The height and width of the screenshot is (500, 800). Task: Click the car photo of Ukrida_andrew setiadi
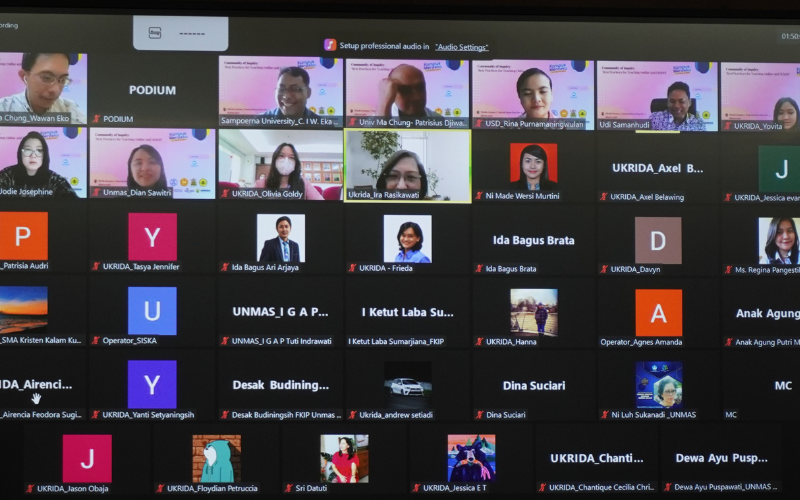(407, 386)
